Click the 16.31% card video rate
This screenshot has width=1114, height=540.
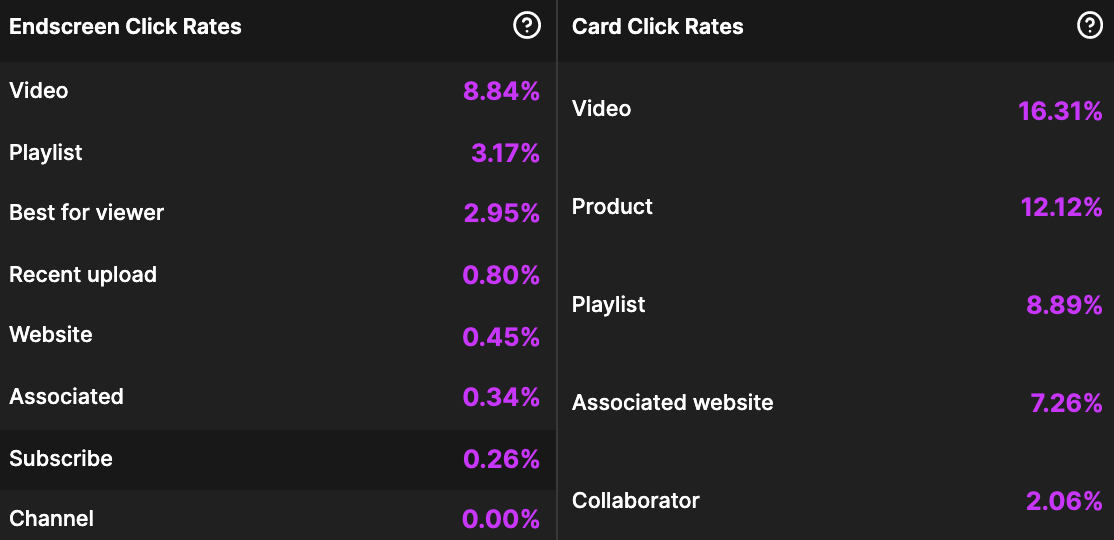tap(1060, 111)
